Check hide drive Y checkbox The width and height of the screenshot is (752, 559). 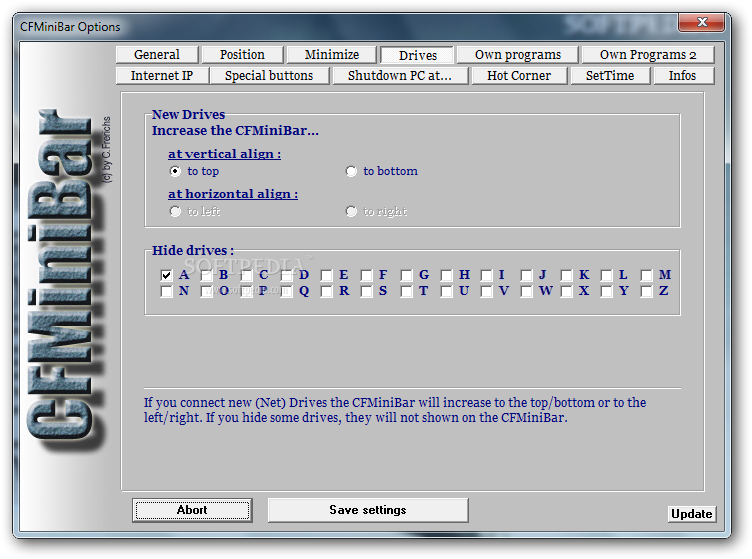coord(606,291)
